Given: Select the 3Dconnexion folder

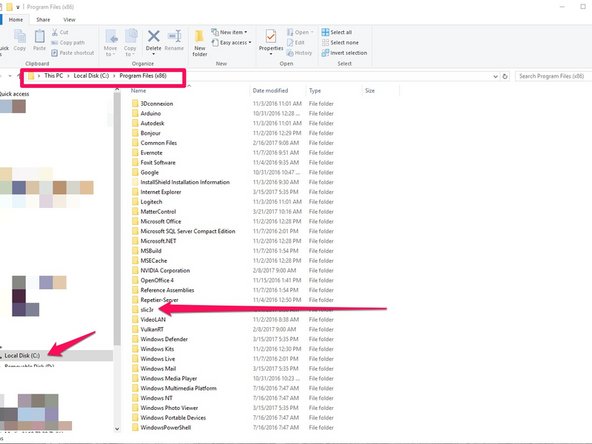Looking at the screenshot, I should point(157,103).
